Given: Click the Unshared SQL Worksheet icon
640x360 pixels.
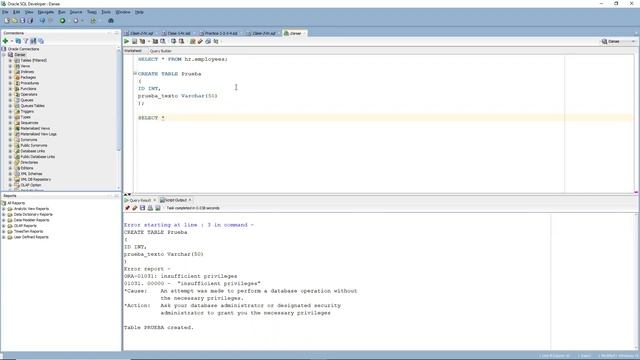Looking at the screenshot, I should [193, 41].
